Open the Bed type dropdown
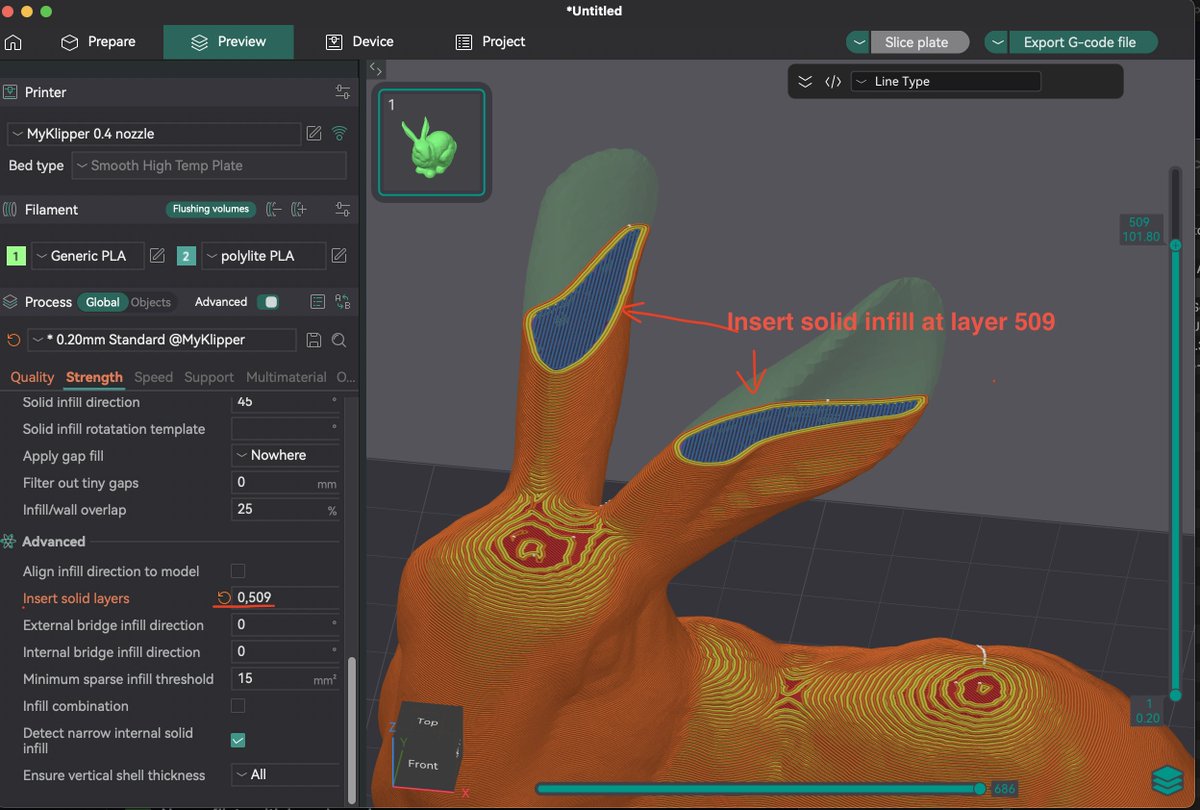The width and height of the screenshot is (1200, 810). coord(209,166)
